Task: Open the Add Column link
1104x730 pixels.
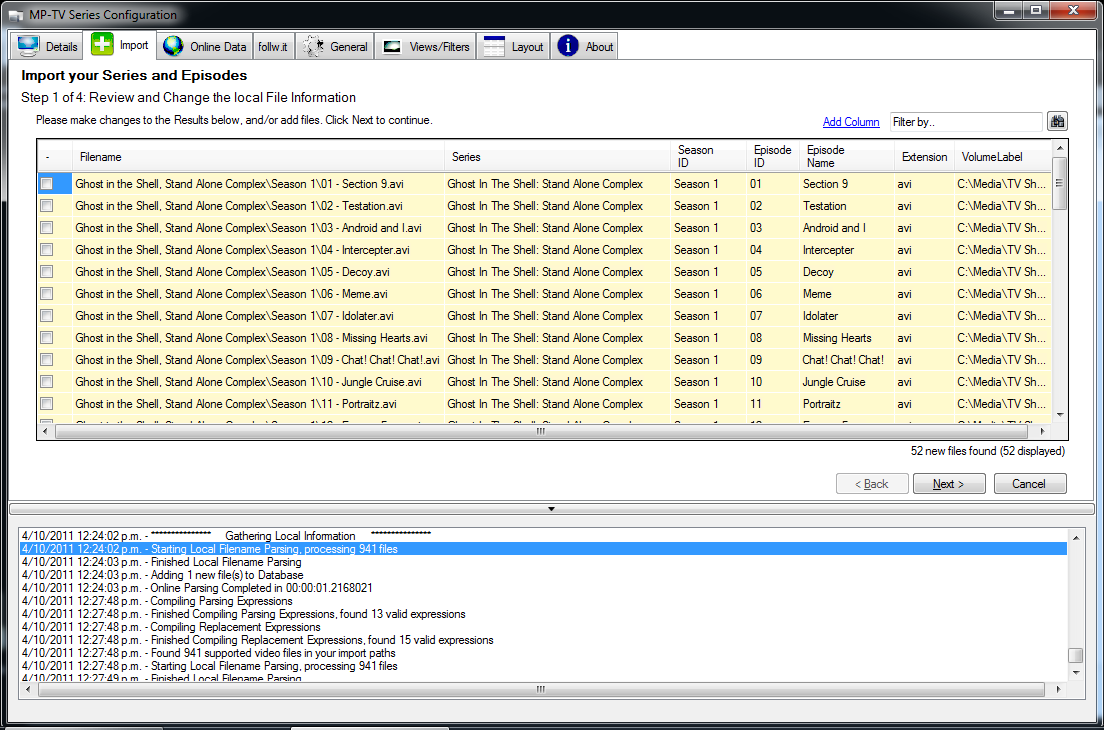Action: point(851,122)
